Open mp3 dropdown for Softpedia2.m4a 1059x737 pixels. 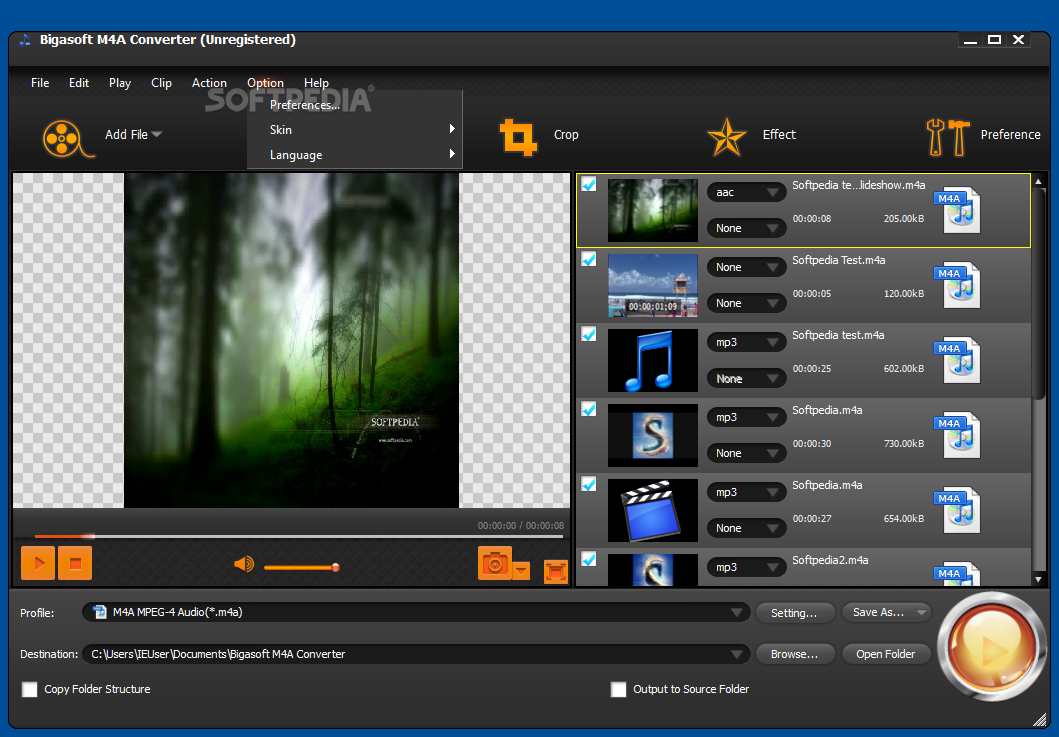746,567
